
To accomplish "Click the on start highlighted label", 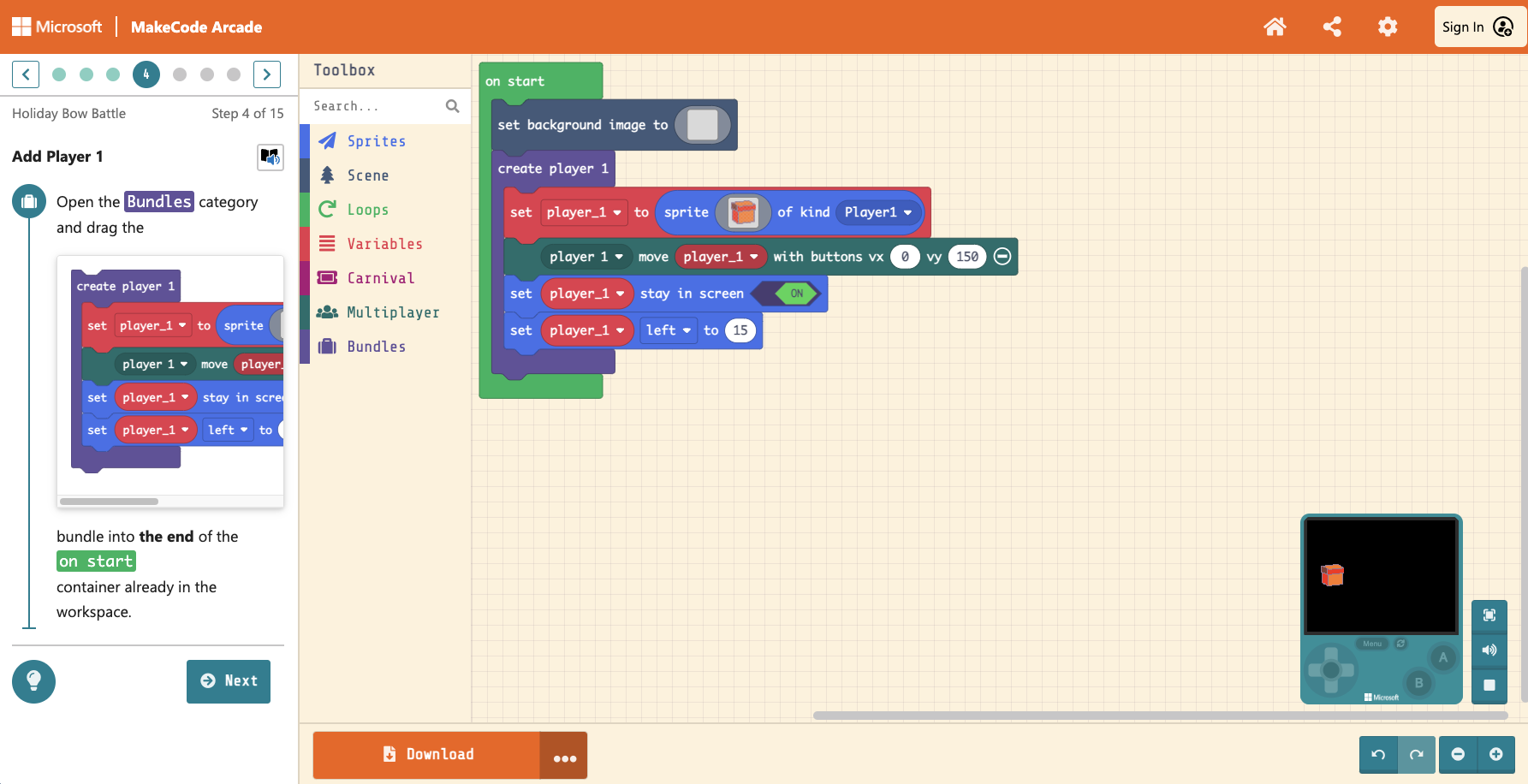I will [96, 561].
